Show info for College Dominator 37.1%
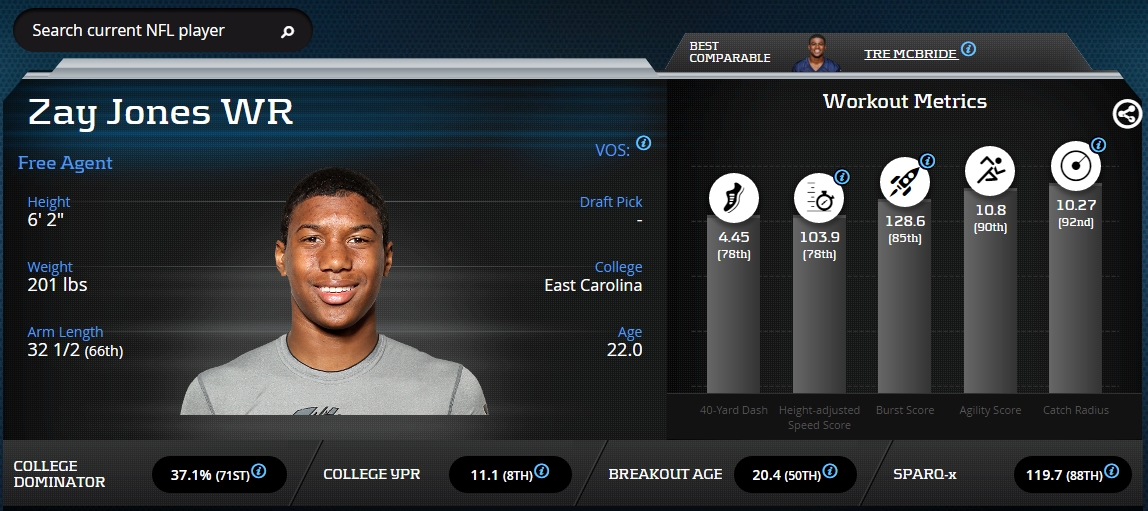The image size is (1148, 511). click(258, 471)
